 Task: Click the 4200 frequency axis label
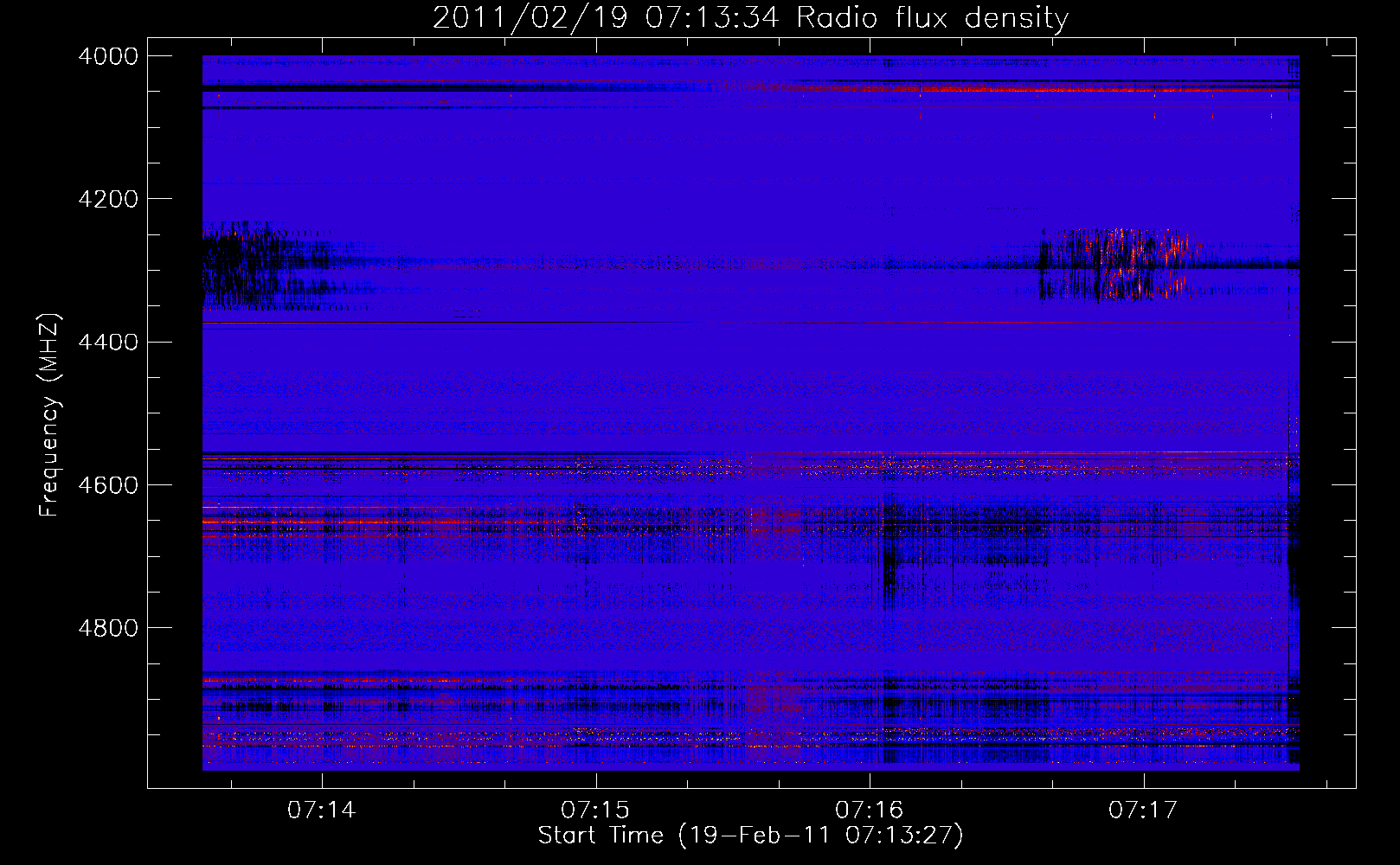[107, 199]
